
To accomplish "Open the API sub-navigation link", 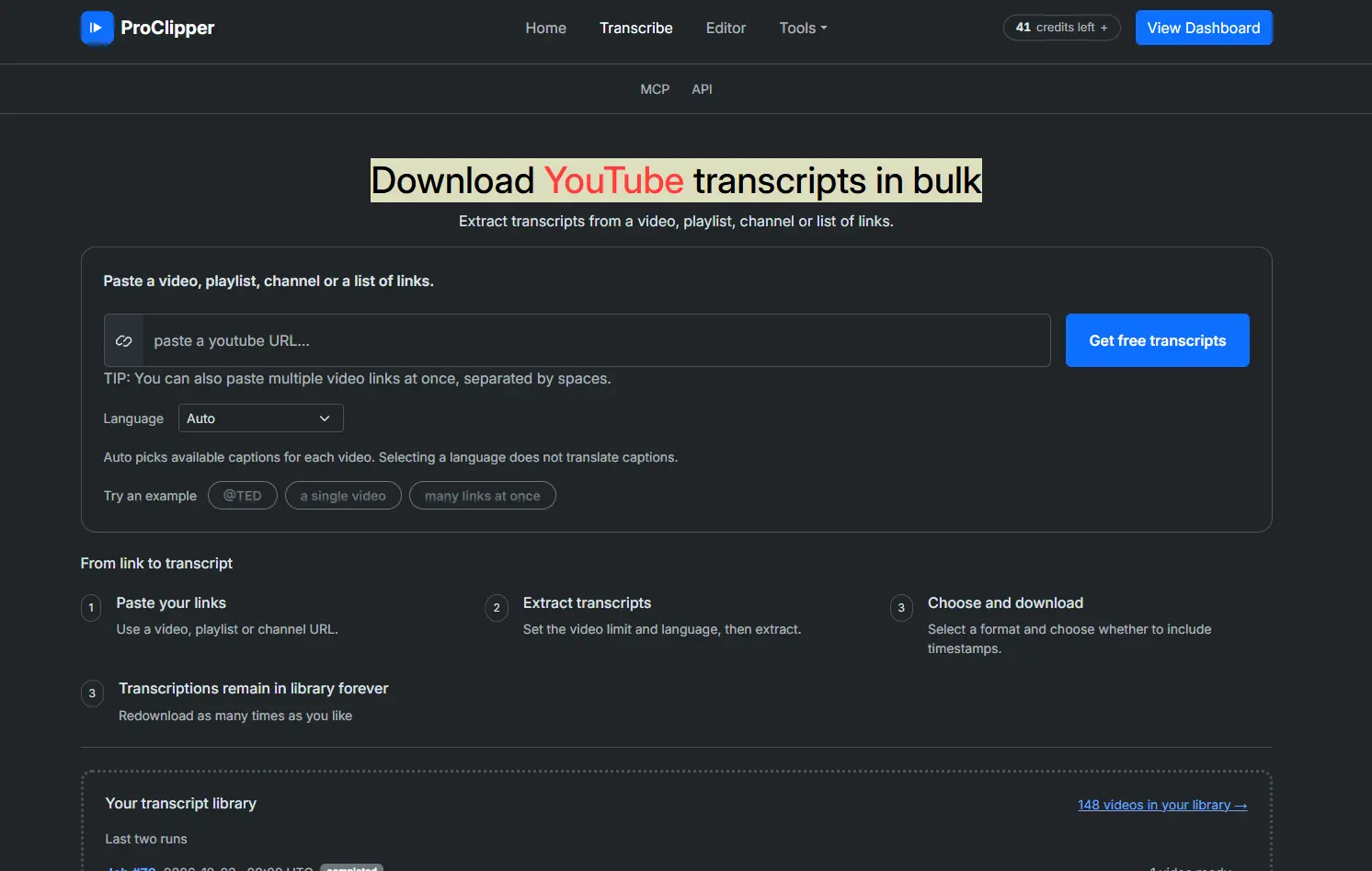I will (702, 89).
